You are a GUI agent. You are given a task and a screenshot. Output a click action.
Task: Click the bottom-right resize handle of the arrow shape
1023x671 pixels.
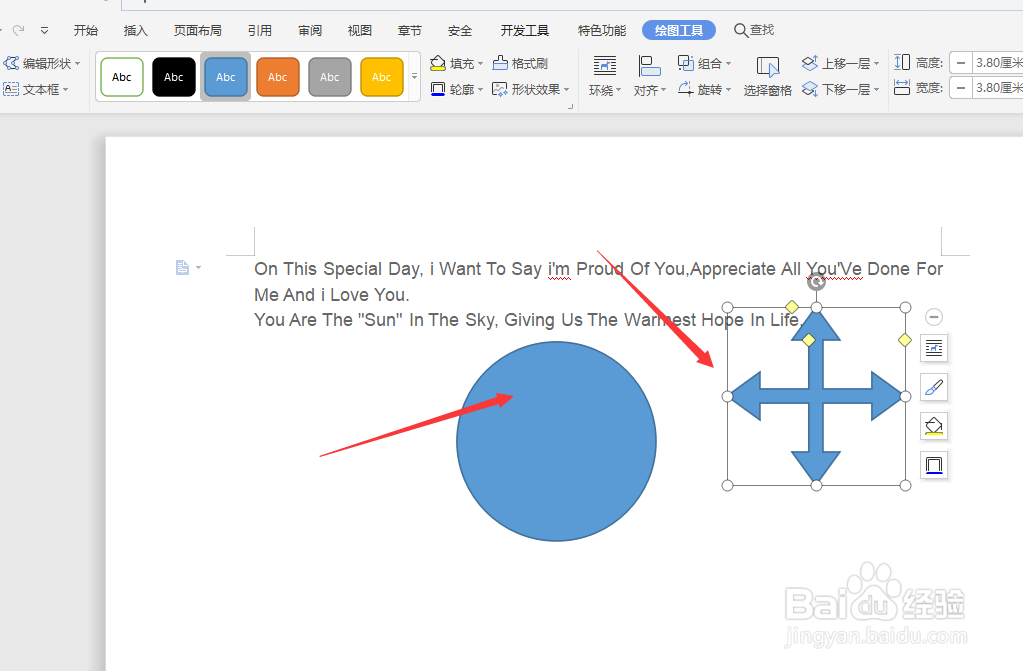[x=905, y=485]
